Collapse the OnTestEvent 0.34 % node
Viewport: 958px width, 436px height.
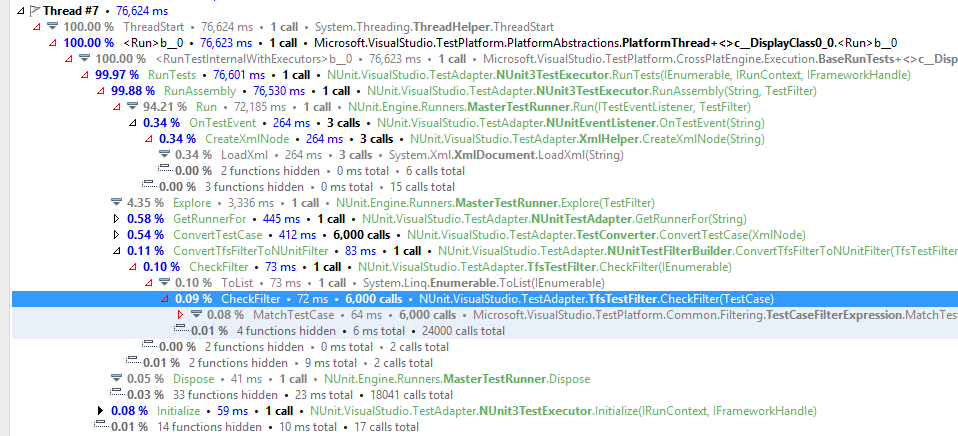tap(132, 123)
